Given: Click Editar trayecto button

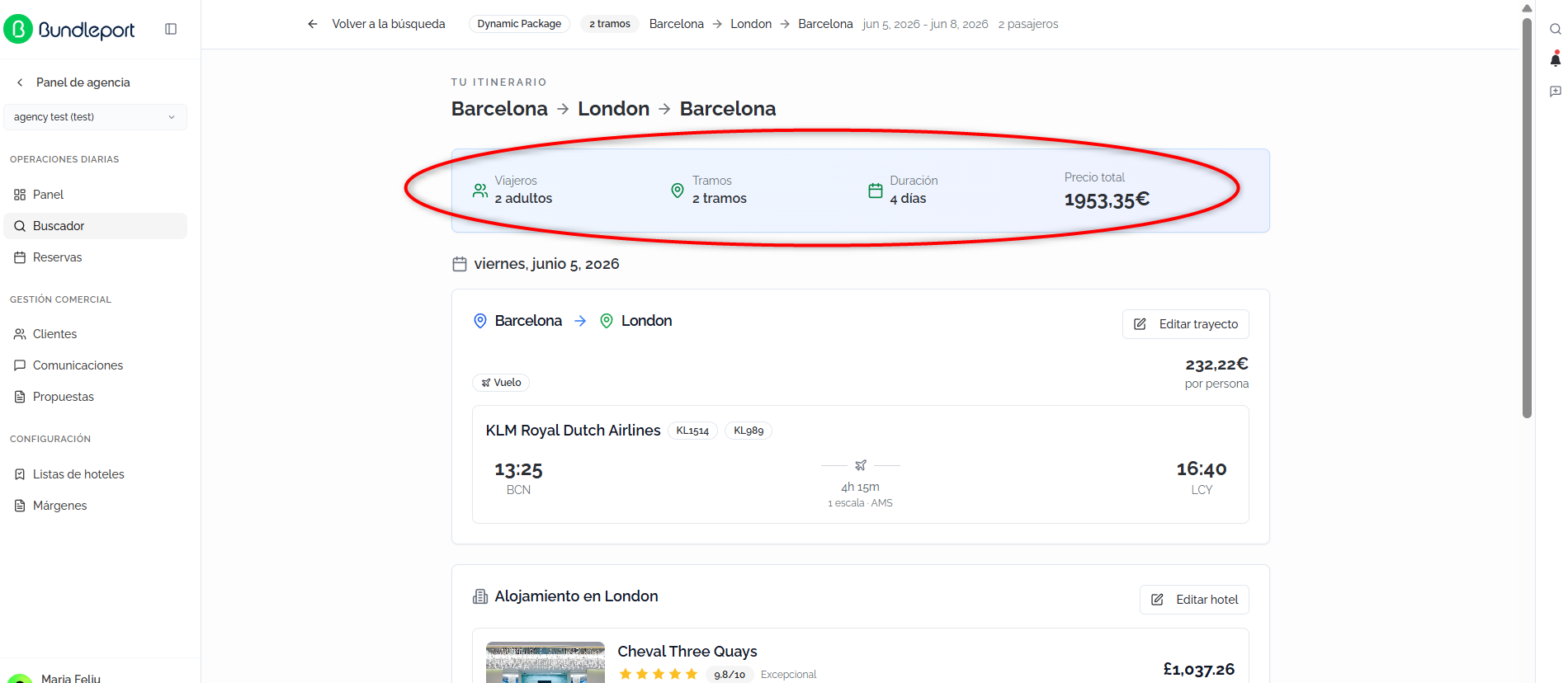Looking at the screenshot, I should [1185, 324].
